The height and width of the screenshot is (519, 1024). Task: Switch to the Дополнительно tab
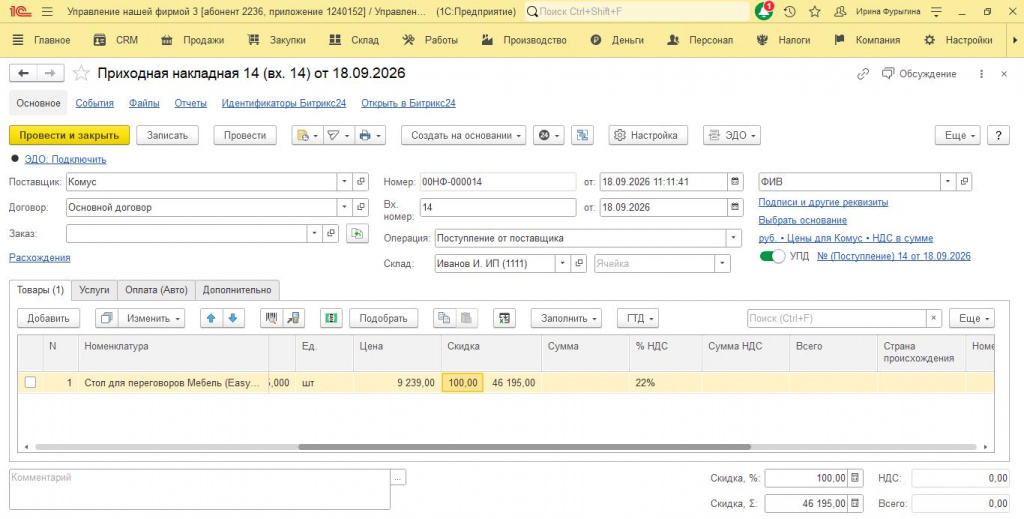237,290
